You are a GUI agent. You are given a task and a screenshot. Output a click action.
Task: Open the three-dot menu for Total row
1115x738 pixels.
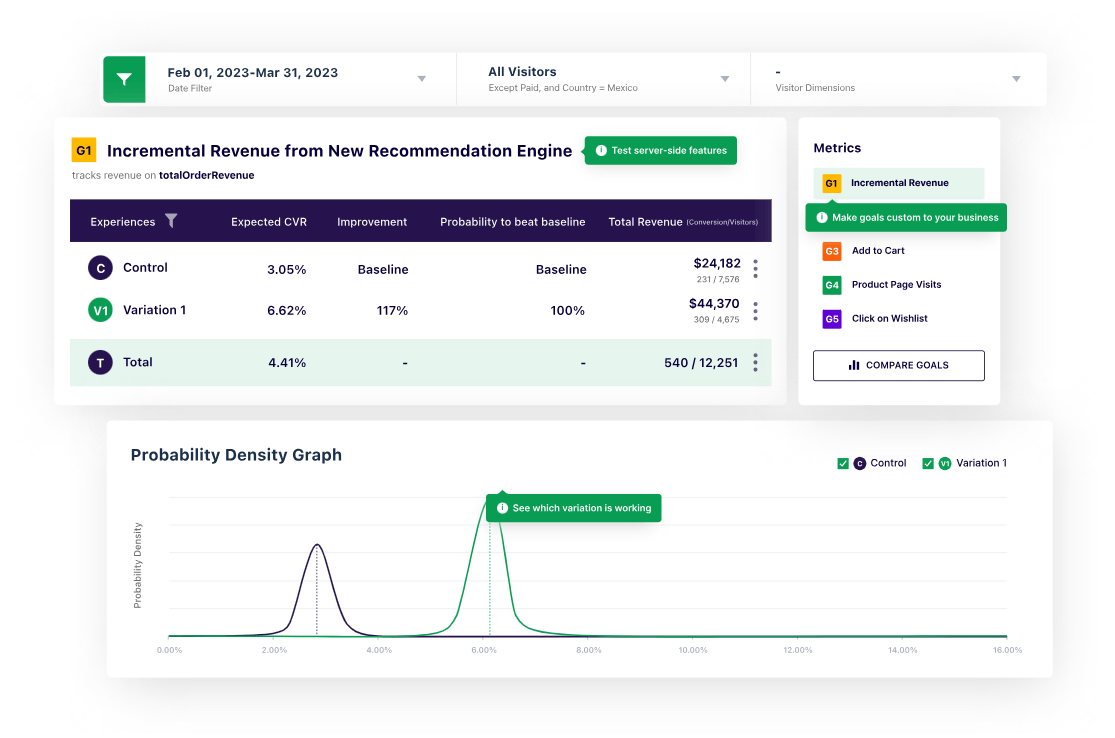tap(755, 363)
